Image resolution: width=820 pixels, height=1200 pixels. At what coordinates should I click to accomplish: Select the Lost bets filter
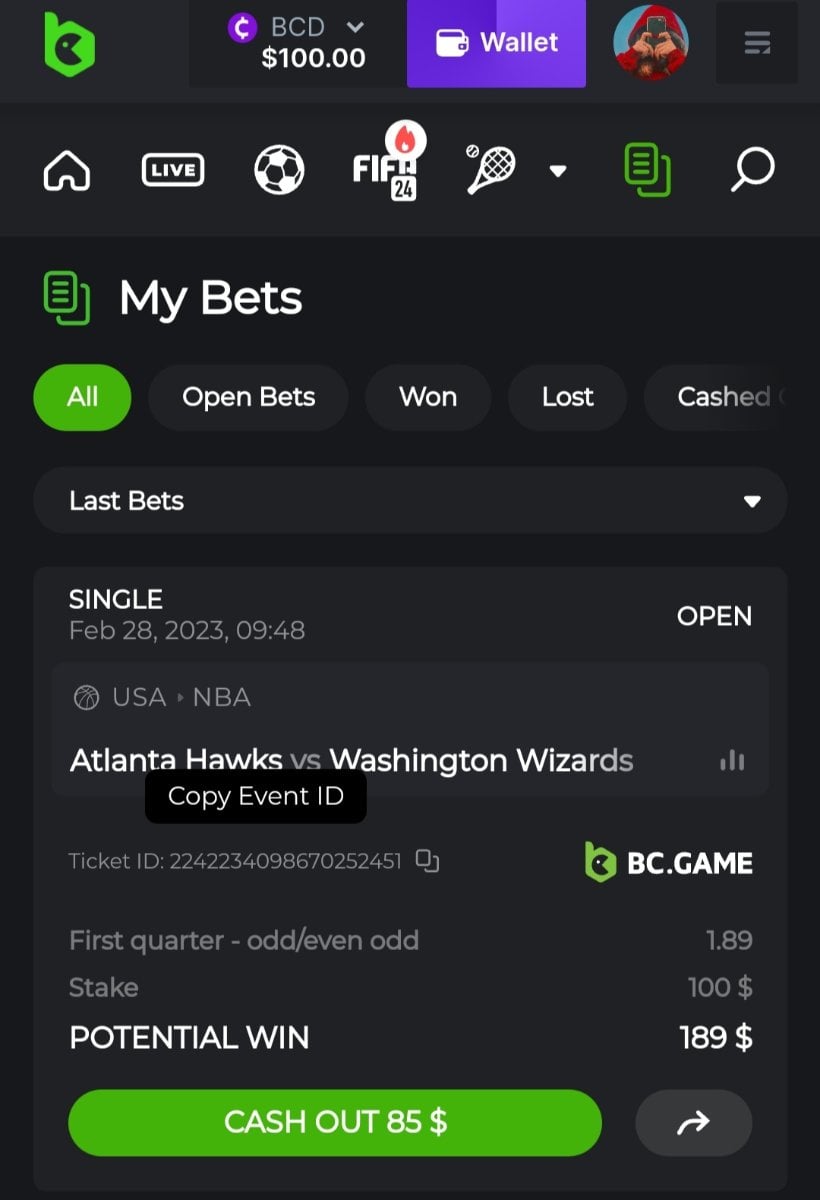point(567,397)
